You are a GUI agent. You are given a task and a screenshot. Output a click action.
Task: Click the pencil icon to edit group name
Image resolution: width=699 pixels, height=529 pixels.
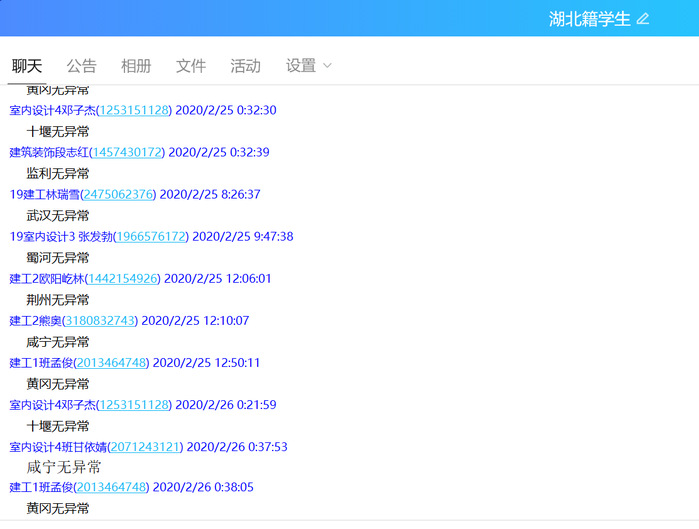click(x=643, y=19)
